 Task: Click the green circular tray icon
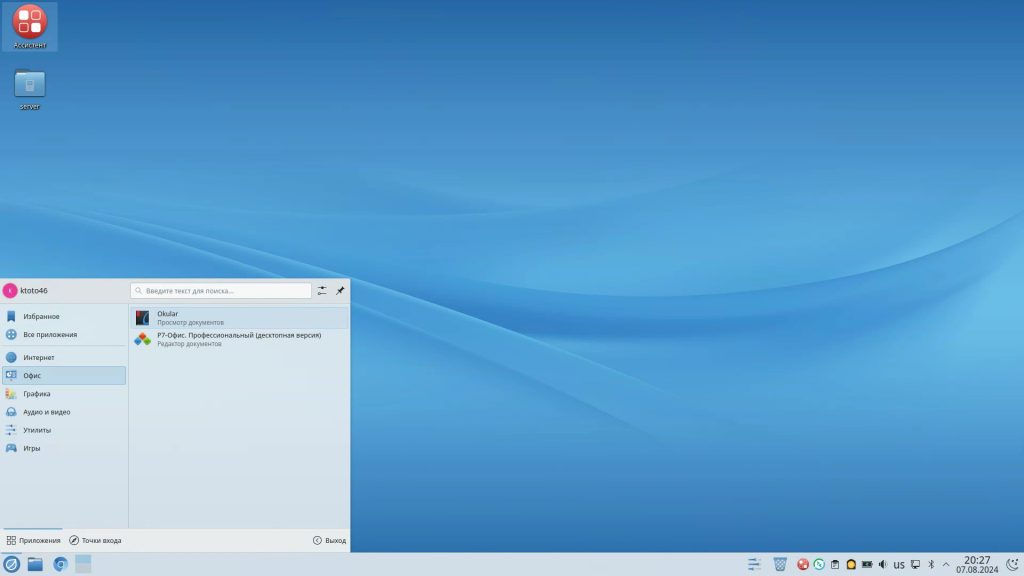pyautogui.click(x=819, y=564)
